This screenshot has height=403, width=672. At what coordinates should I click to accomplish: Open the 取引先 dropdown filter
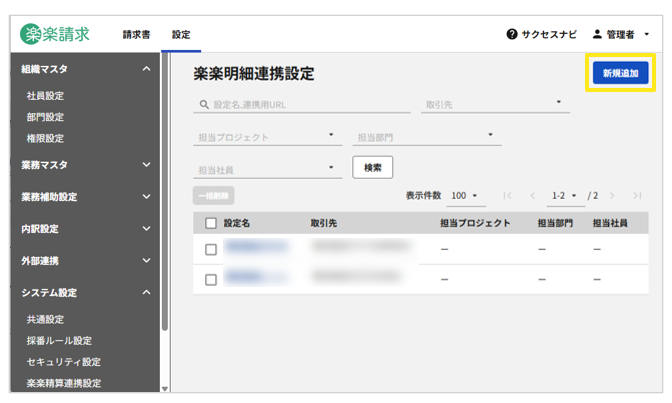tap(495, 104)
